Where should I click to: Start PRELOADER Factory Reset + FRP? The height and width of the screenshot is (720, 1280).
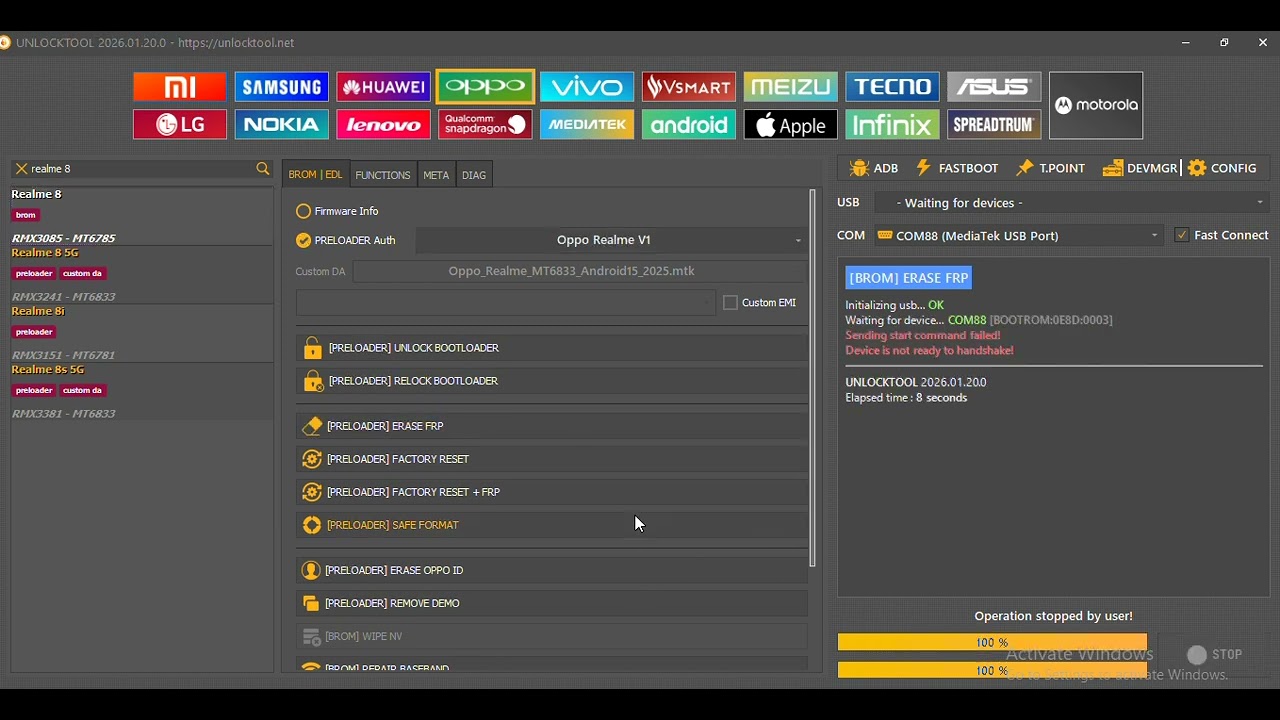(x=551, y=492)
